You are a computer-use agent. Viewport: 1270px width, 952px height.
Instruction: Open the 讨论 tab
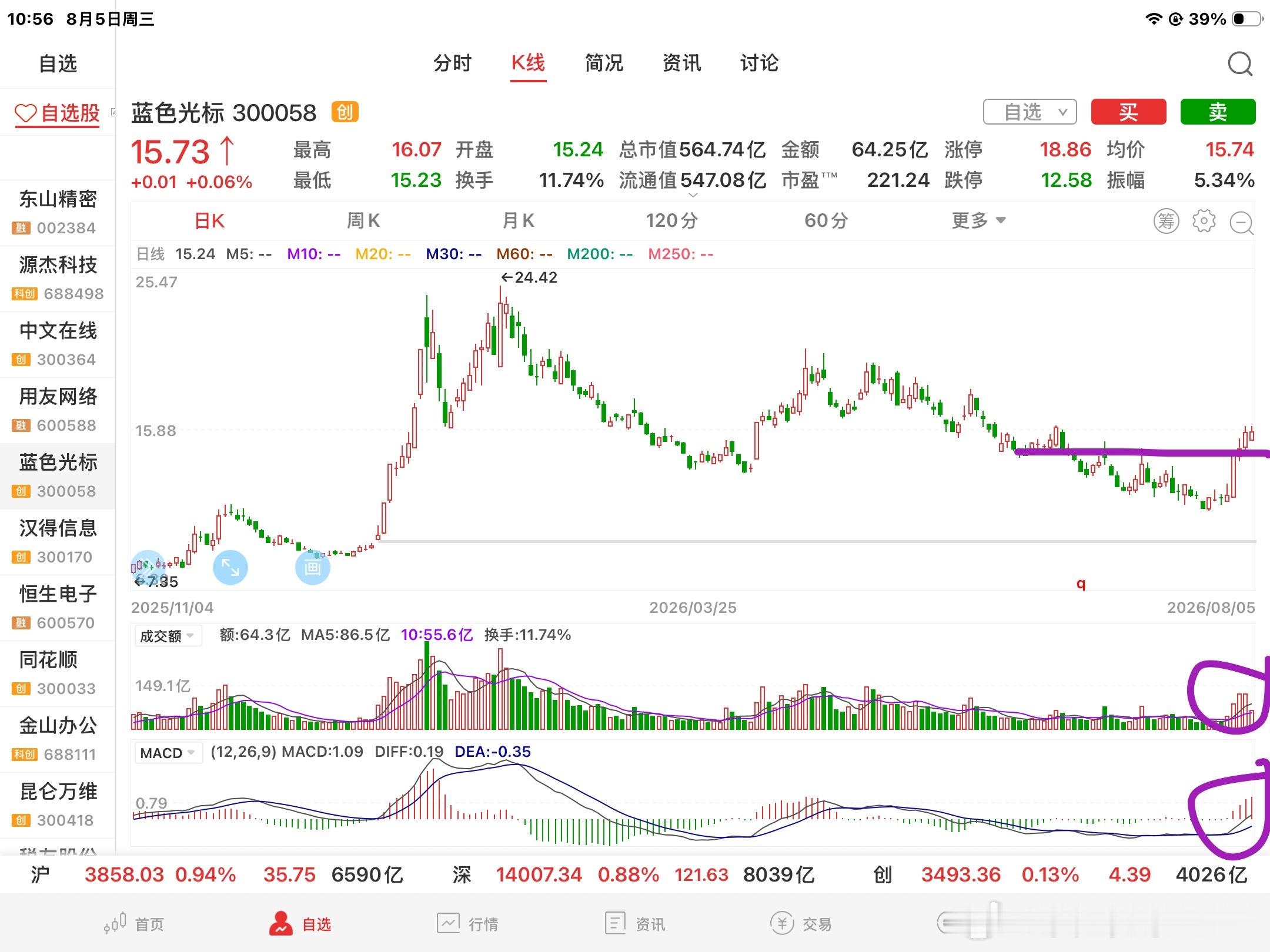[759, 63]
